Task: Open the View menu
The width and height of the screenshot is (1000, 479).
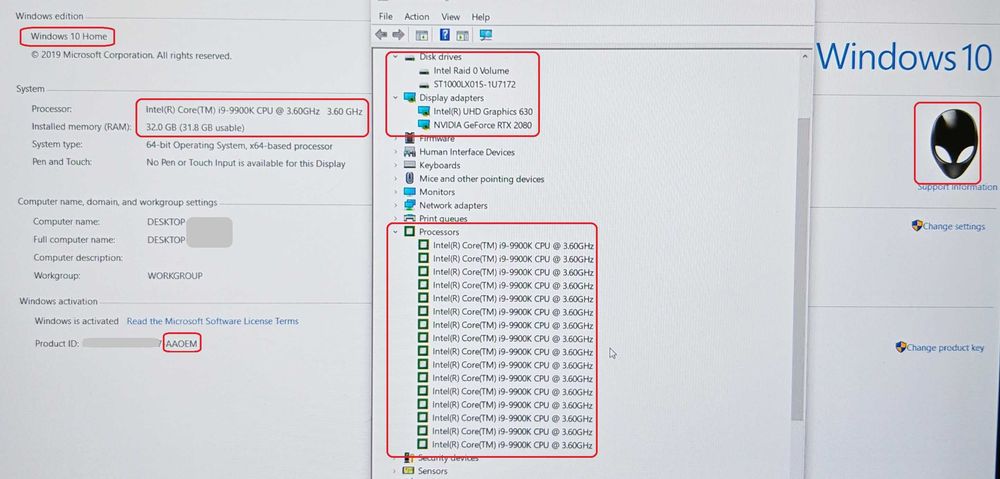Action: (450, 17)
